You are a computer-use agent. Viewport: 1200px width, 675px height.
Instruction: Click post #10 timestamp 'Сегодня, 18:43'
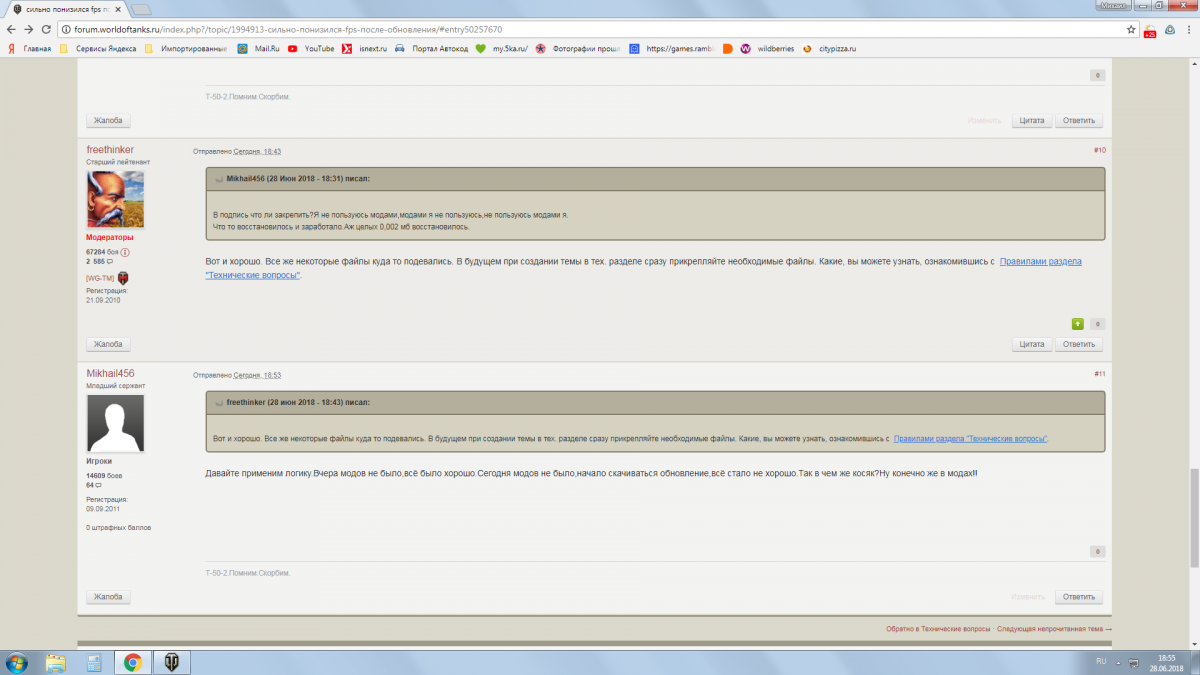coord(257,151)
